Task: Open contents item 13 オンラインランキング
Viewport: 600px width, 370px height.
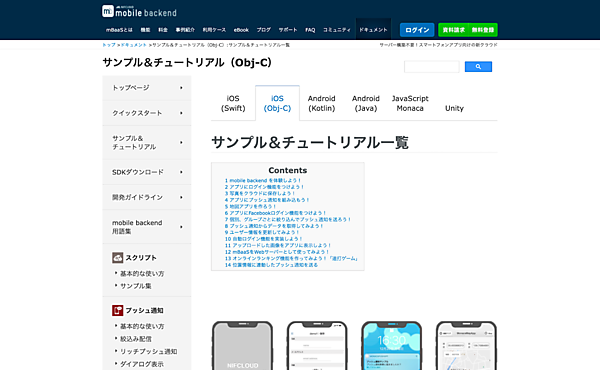Action: (292, 258)
